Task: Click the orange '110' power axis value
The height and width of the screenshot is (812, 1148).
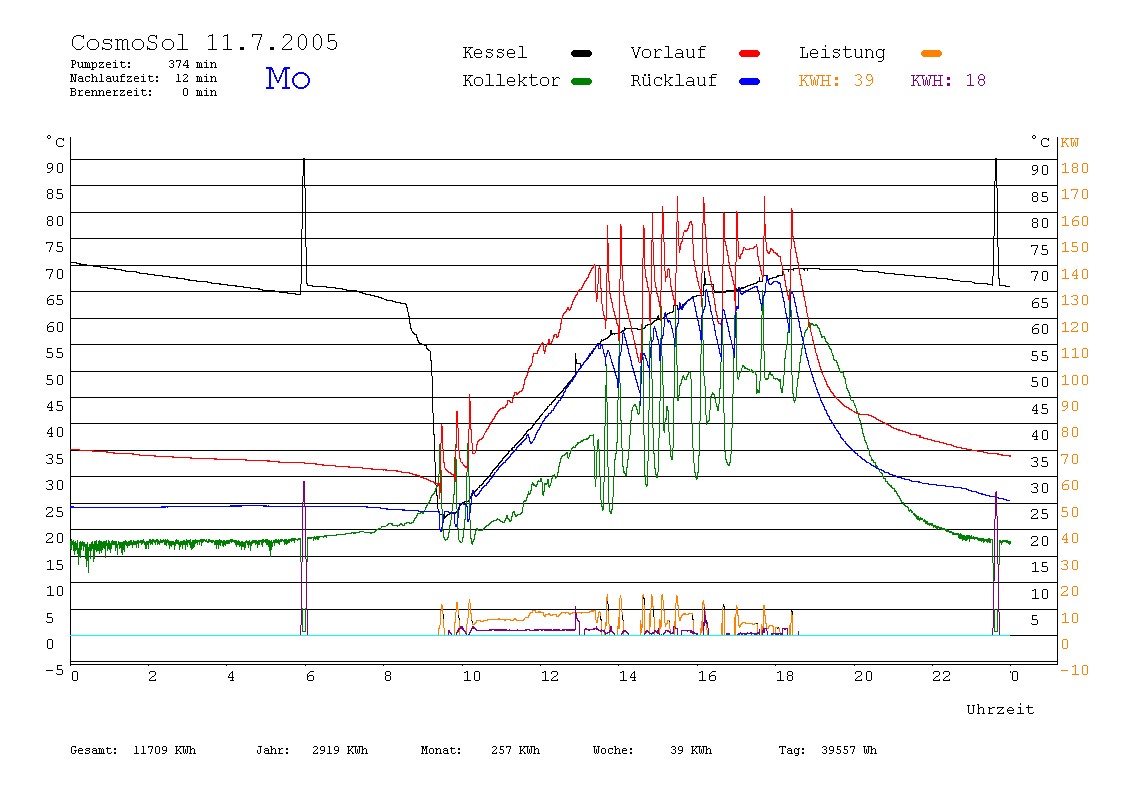Action: tap(1074, 354)
